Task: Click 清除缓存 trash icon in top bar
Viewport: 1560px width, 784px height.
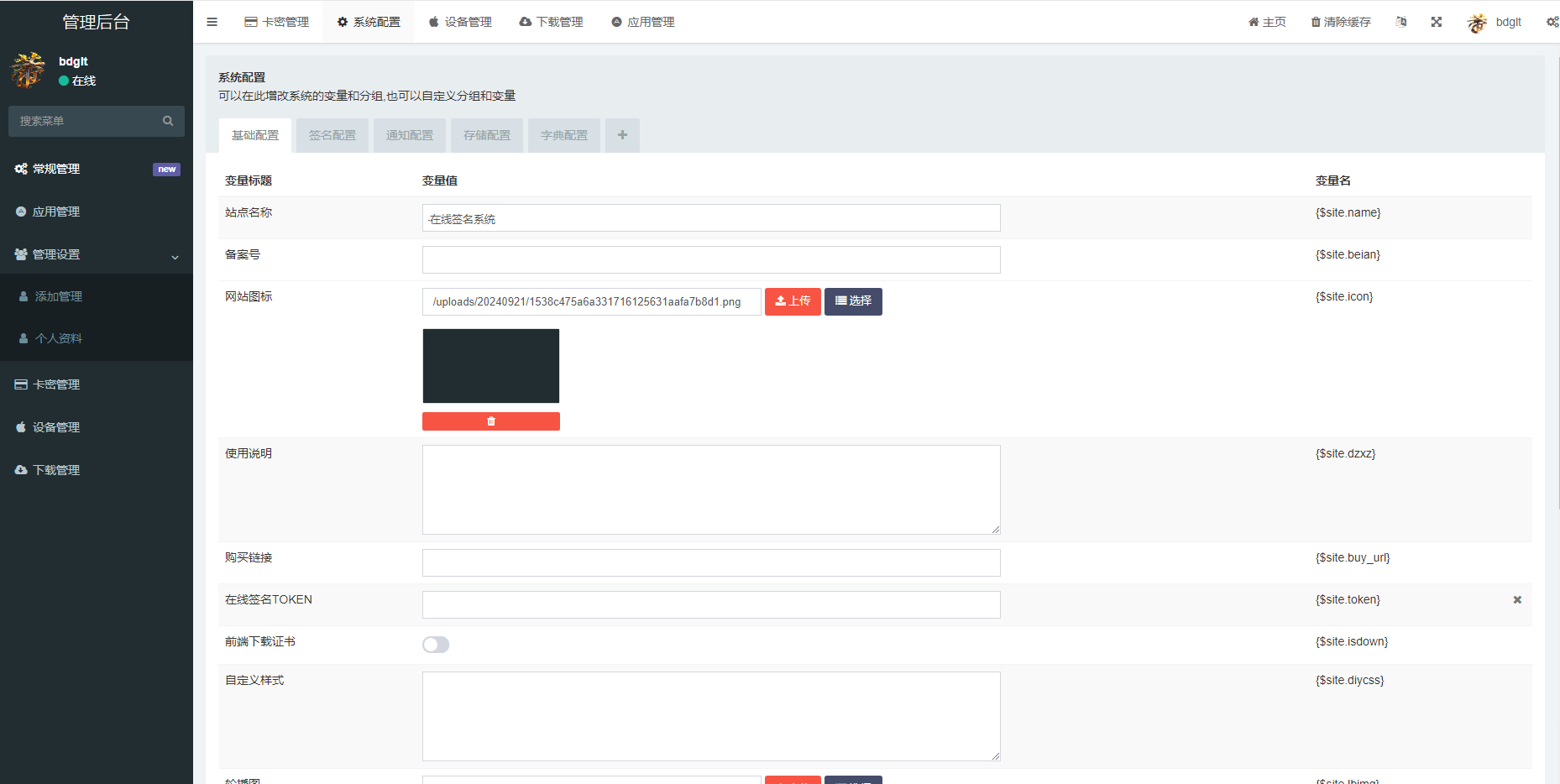Action: click(x=1316, y=22)
